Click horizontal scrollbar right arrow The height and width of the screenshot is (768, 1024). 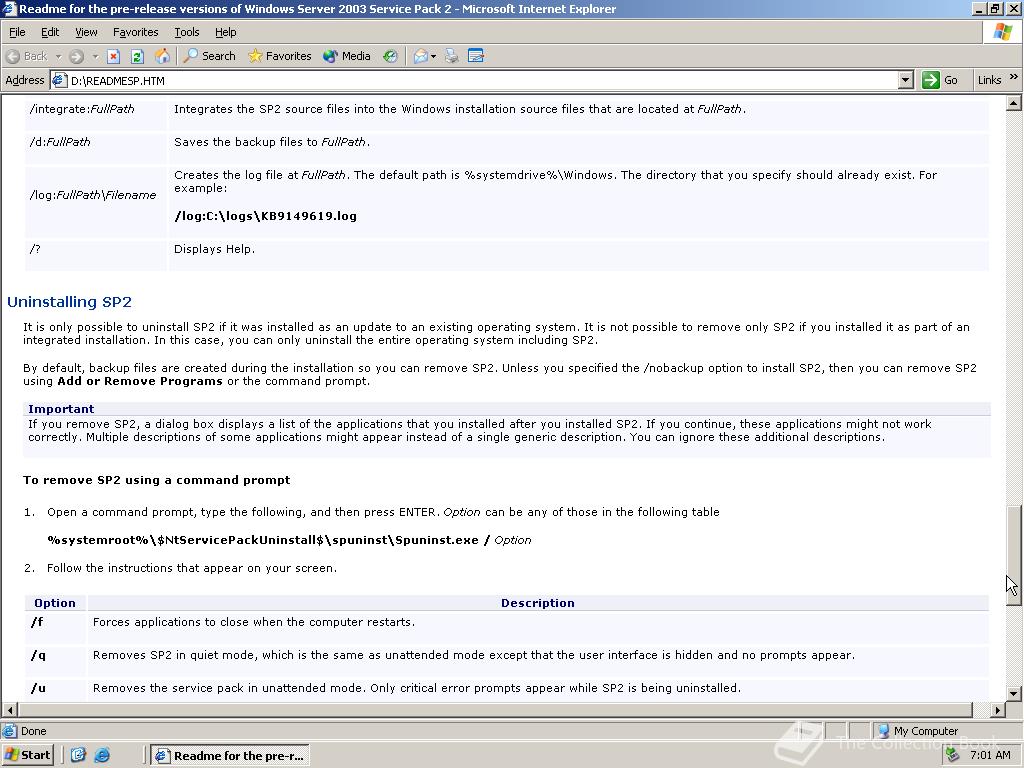pos(998,709)
